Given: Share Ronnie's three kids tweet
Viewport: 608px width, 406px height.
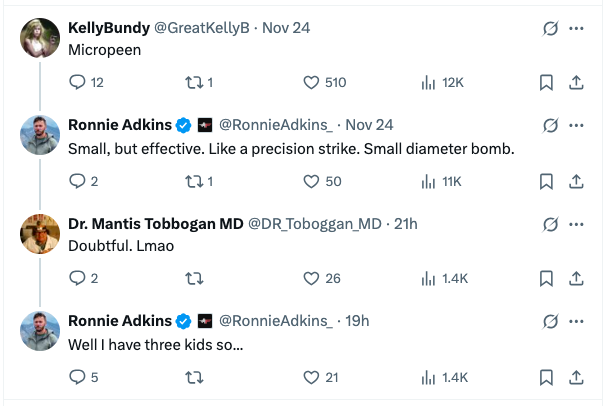Looking at the screenshot, I should click(x=576, y=377).
